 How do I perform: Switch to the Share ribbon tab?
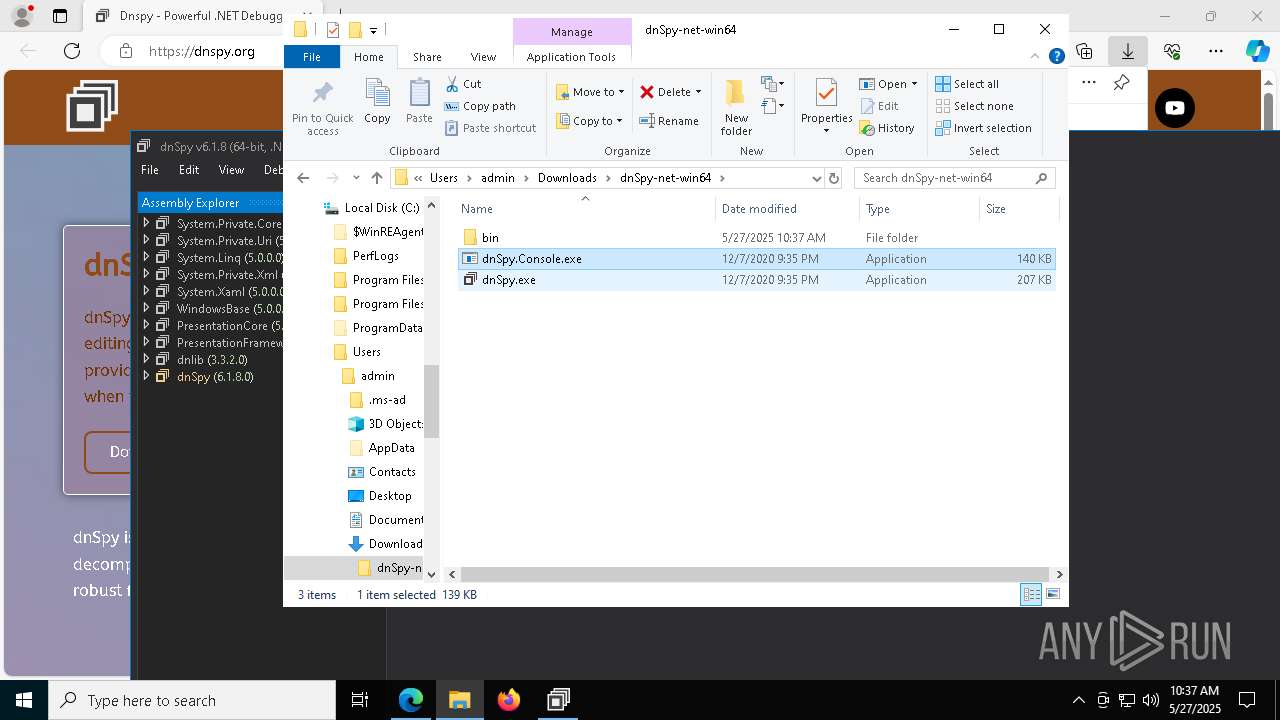[x=427, y=57]
